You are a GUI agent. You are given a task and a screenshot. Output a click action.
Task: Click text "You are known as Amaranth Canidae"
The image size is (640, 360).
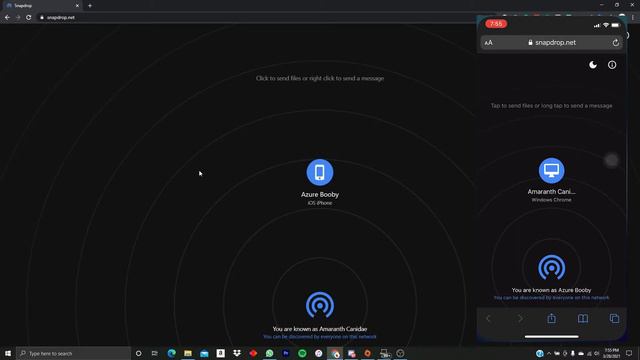(x=320, y=329)
